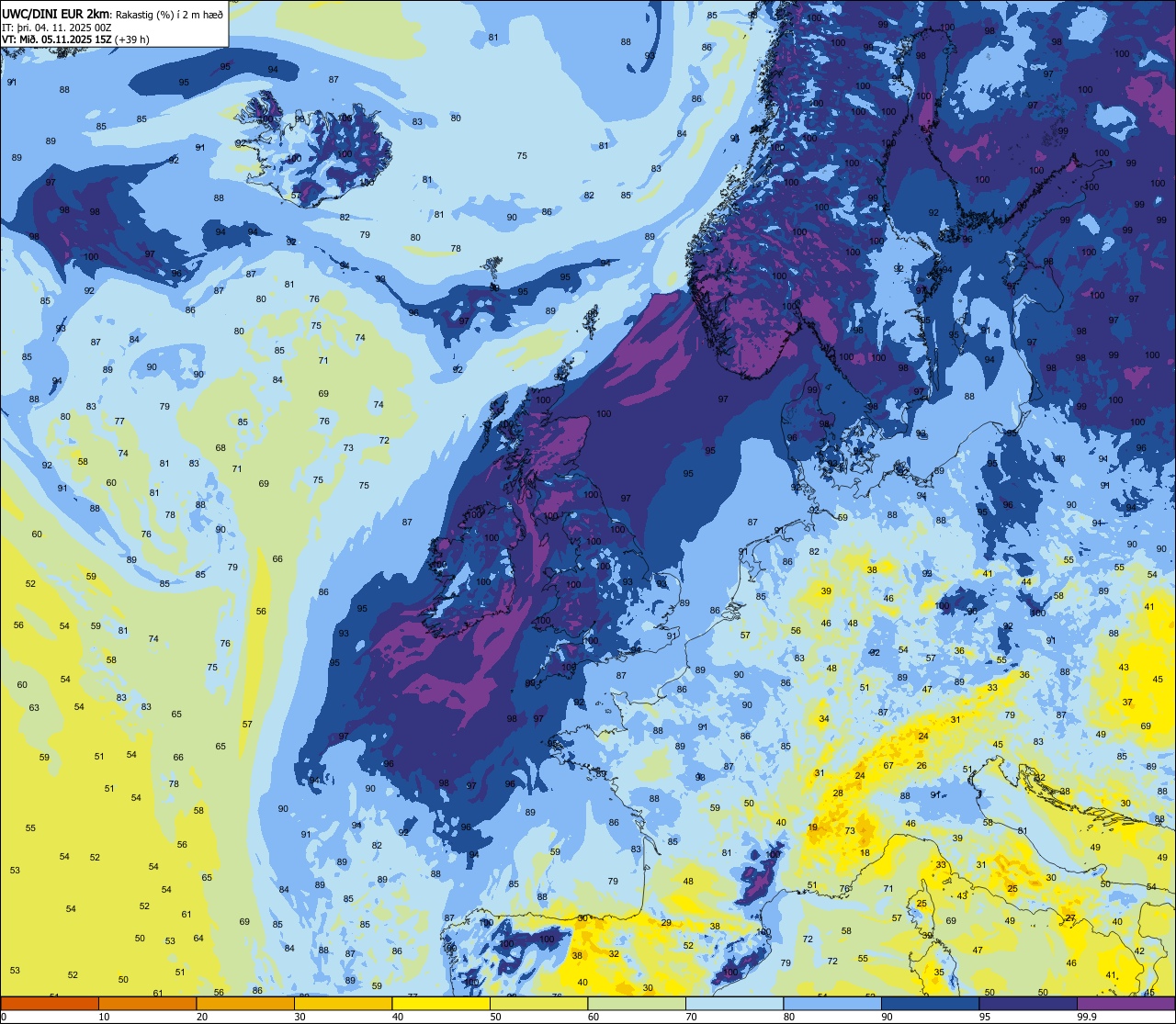
Task: Click the '60' legend scale label
Action: [594, 1017]
